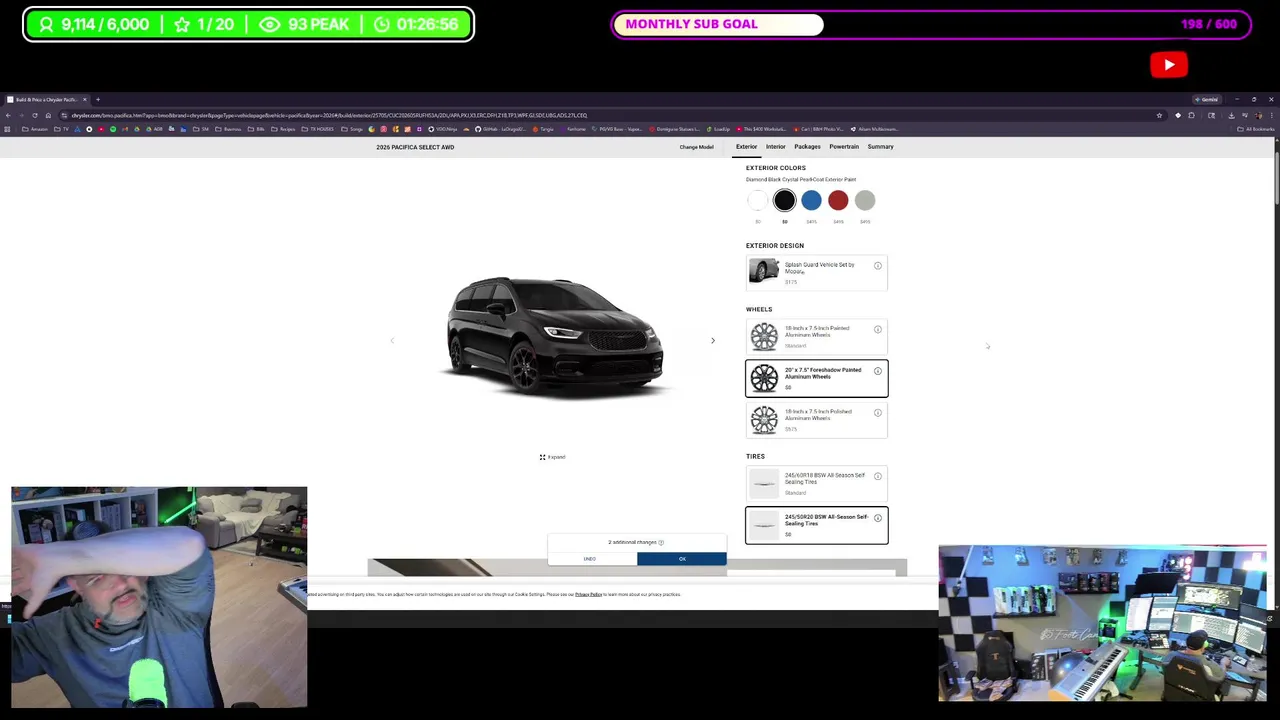Click the browser forward arrow
The image size is (1280, 720).
[x=21, y=115]
